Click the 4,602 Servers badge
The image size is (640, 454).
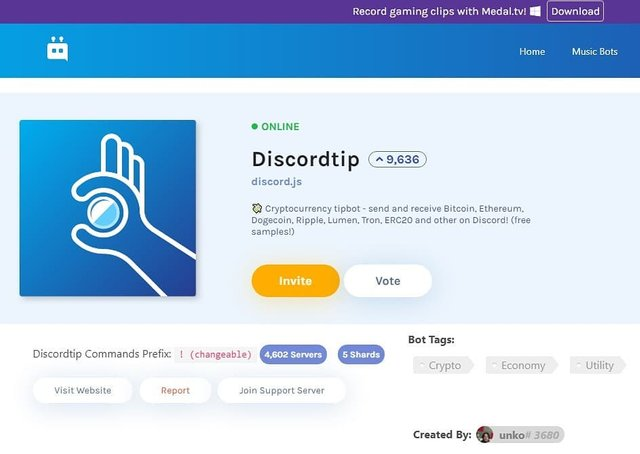point(293,354)
